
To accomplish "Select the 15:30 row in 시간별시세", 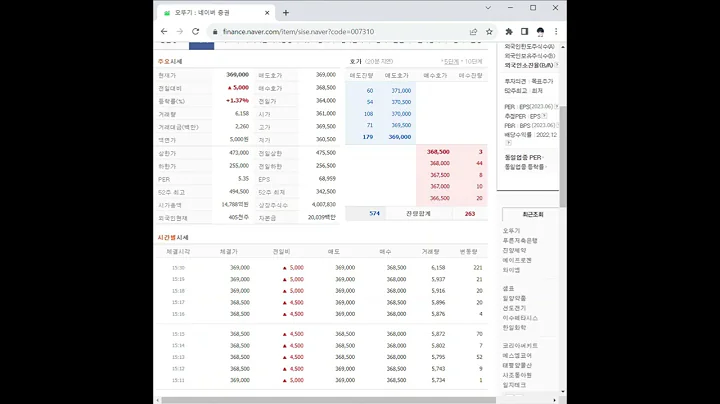I will tap(322, 268).
